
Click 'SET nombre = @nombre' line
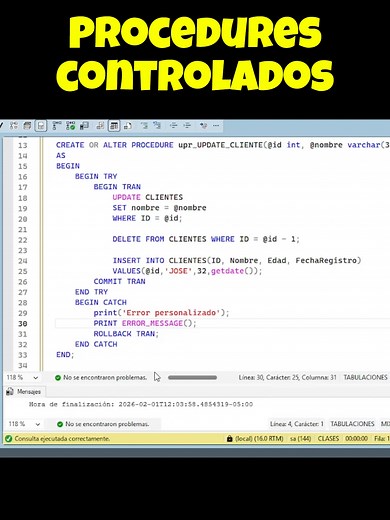[x=159, y=208]
